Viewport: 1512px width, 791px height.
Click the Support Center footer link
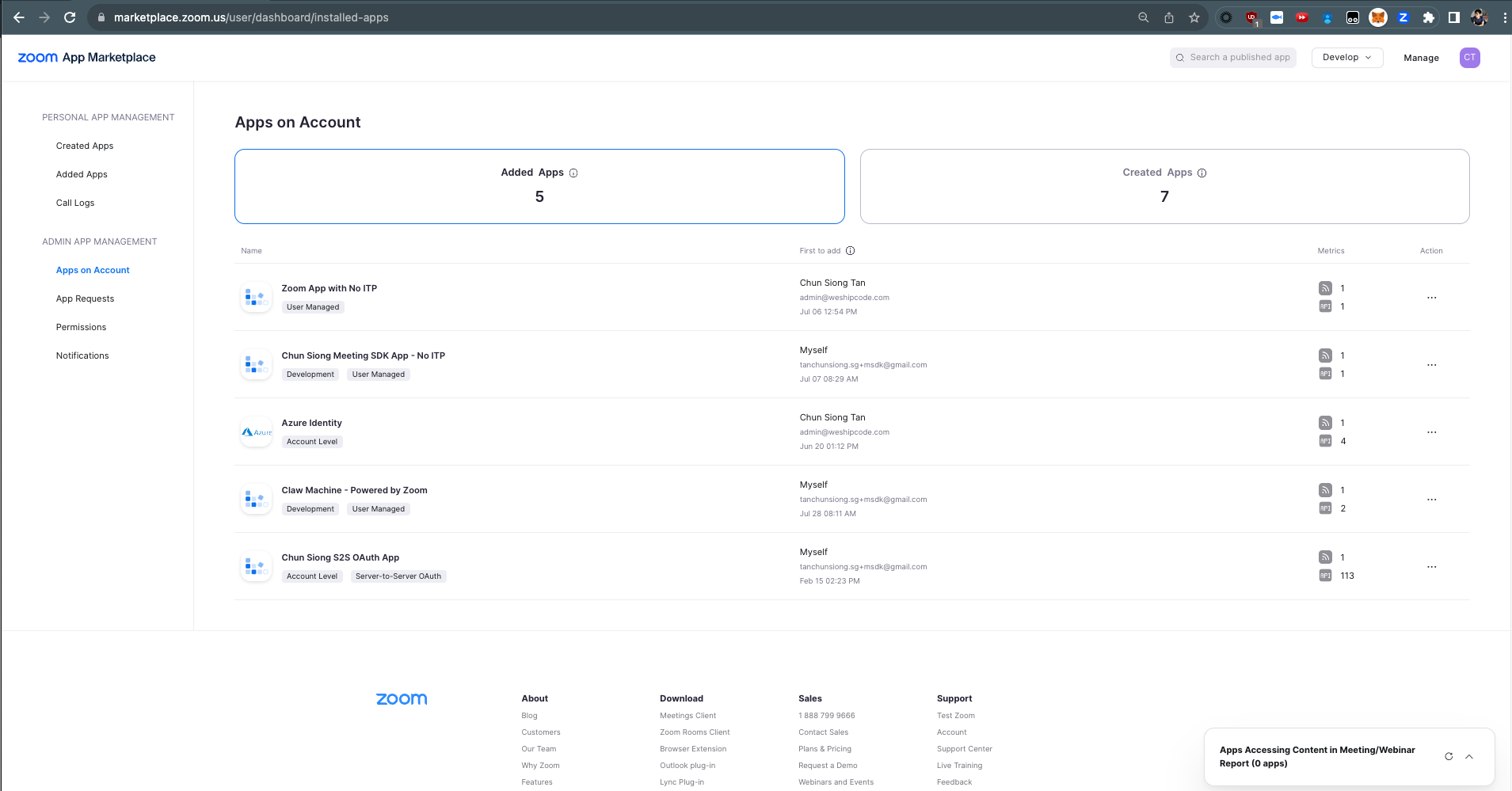click(964, 749)
